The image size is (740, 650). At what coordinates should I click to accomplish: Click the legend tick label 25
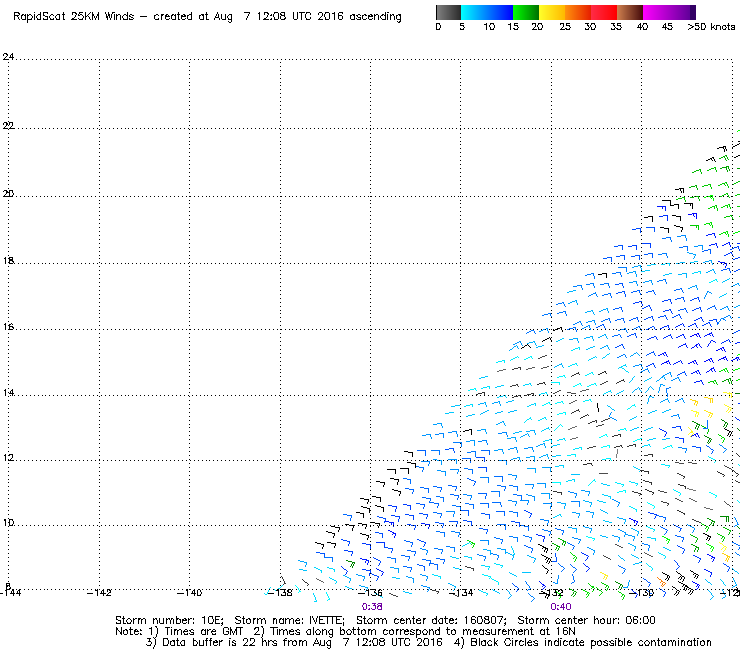click(565, 27)
